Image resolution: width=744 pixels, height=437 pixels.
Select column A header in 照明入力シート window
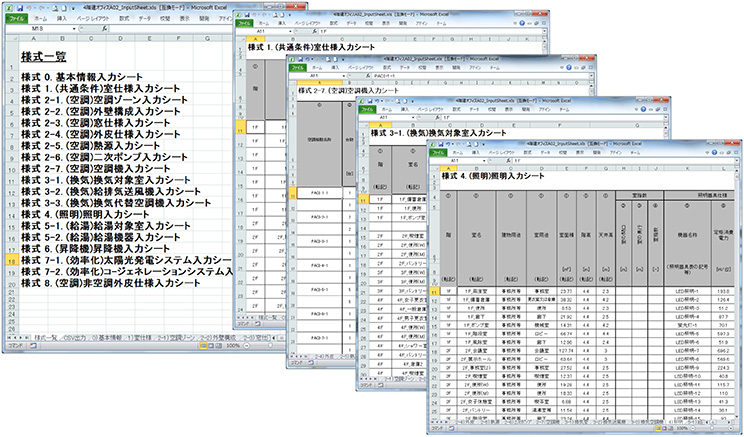(x=448, y=168)
